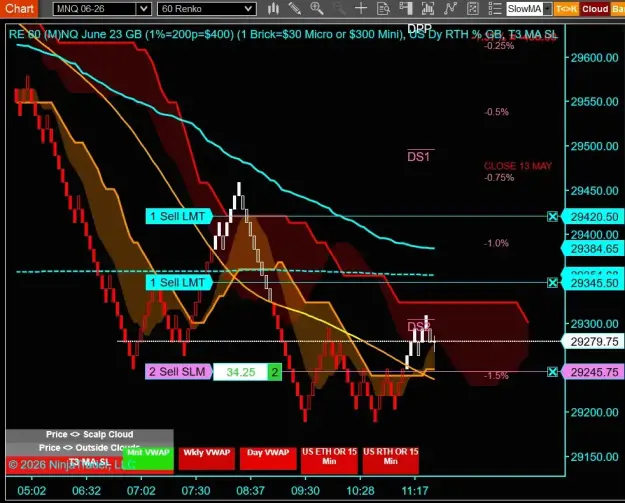Expand the SlowMA selector dropdown
Viewport: 625px width, 503px height.
548,9
